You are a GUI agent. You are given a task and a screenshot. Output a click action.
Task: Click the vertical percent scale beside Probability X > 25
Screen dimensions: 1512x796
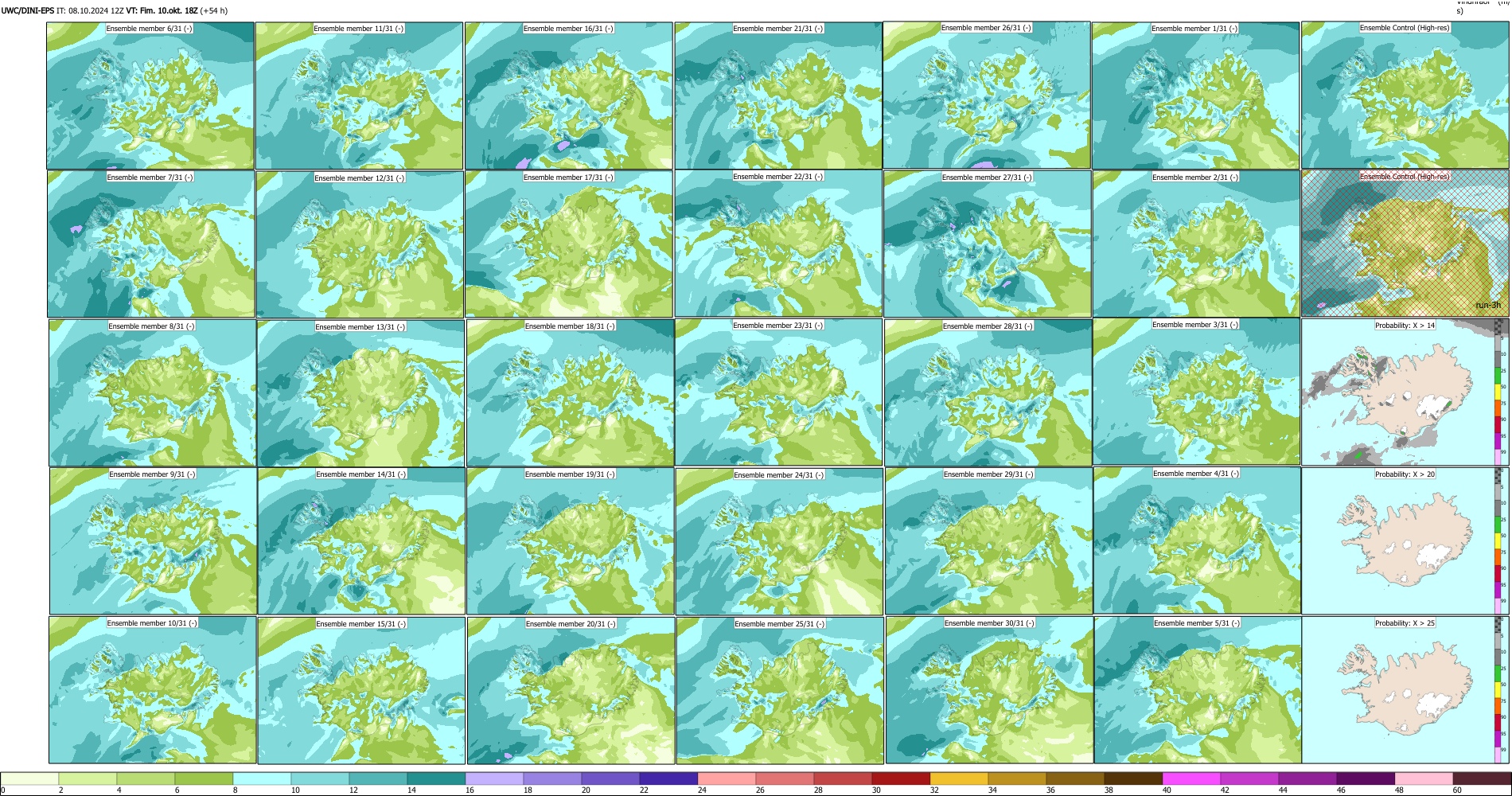[x=1502, y=690]
